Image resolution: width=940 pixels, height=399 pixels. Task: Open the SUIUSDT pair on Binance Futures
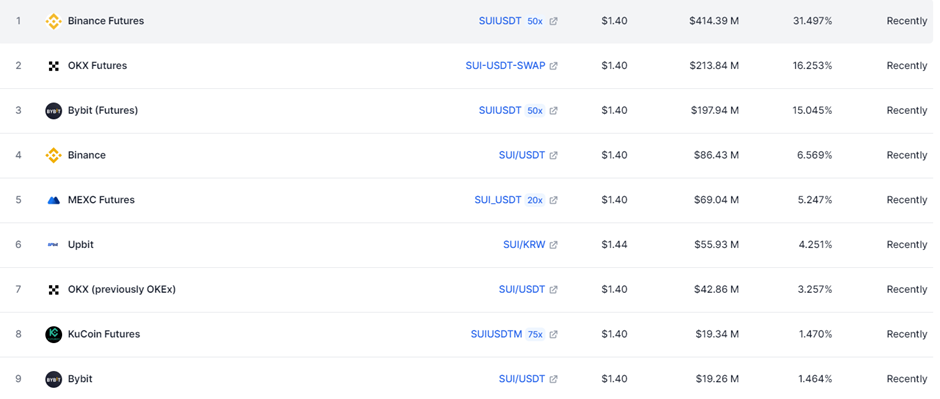500,21
